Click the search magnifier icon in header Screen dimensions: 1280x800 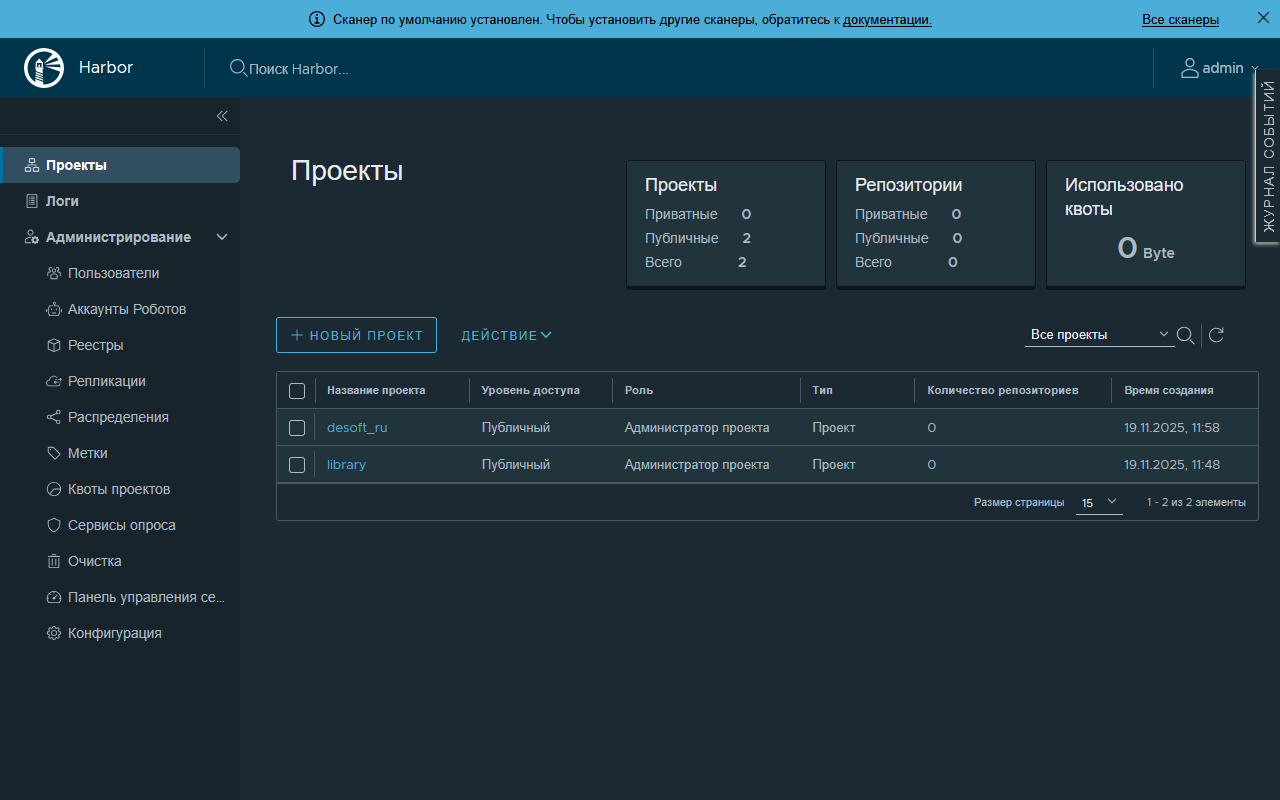(x=238, y=68)
